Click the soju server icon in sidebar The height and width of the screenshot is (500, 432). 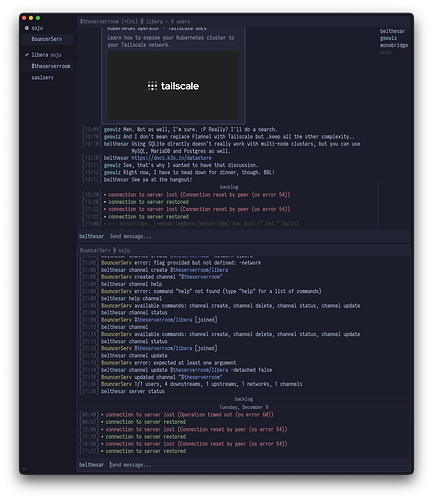click(x=27, y=28)
